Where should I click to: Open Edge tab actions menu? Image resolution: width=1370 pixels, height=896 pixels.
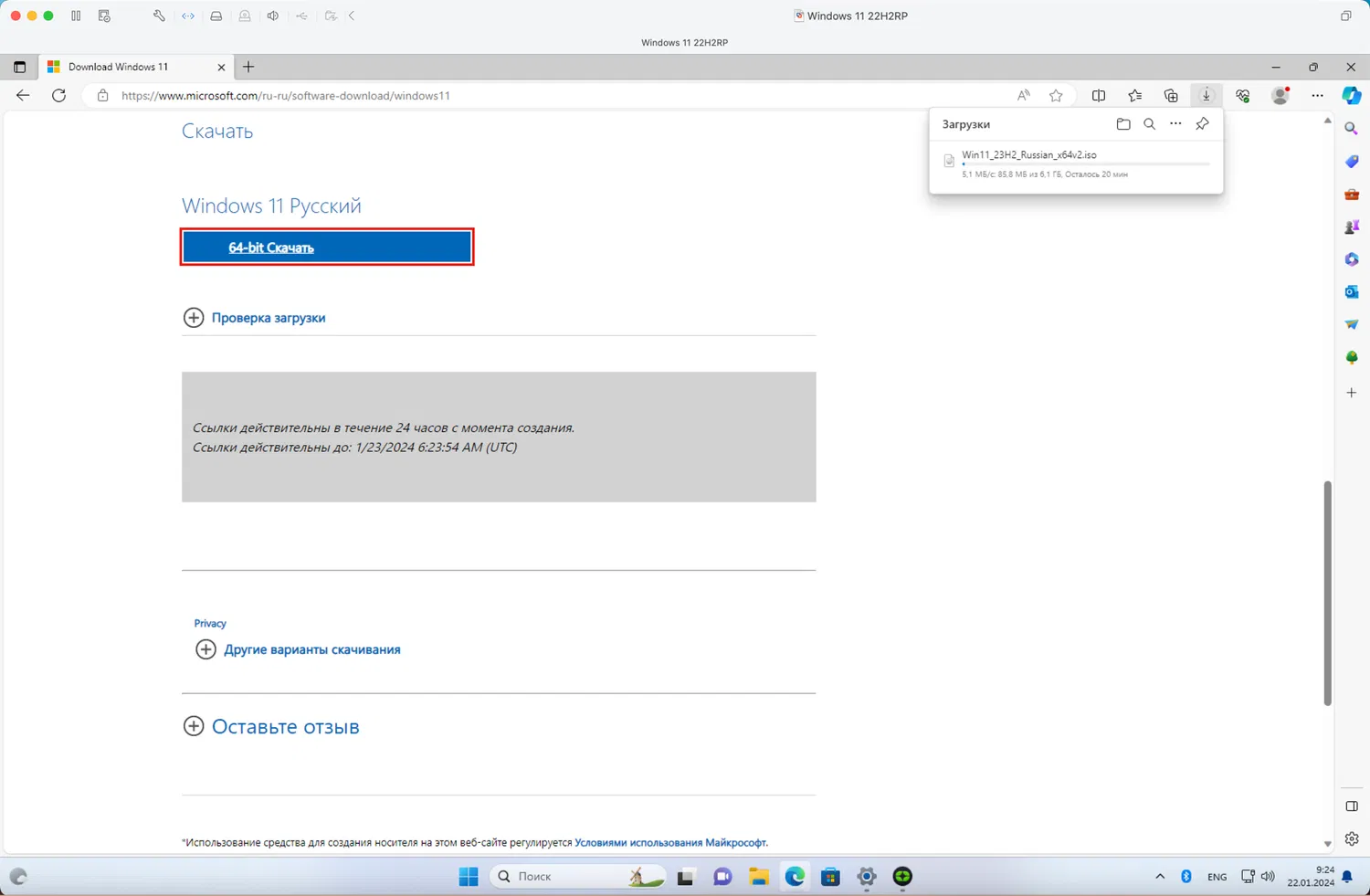click(x=19, y=67)
